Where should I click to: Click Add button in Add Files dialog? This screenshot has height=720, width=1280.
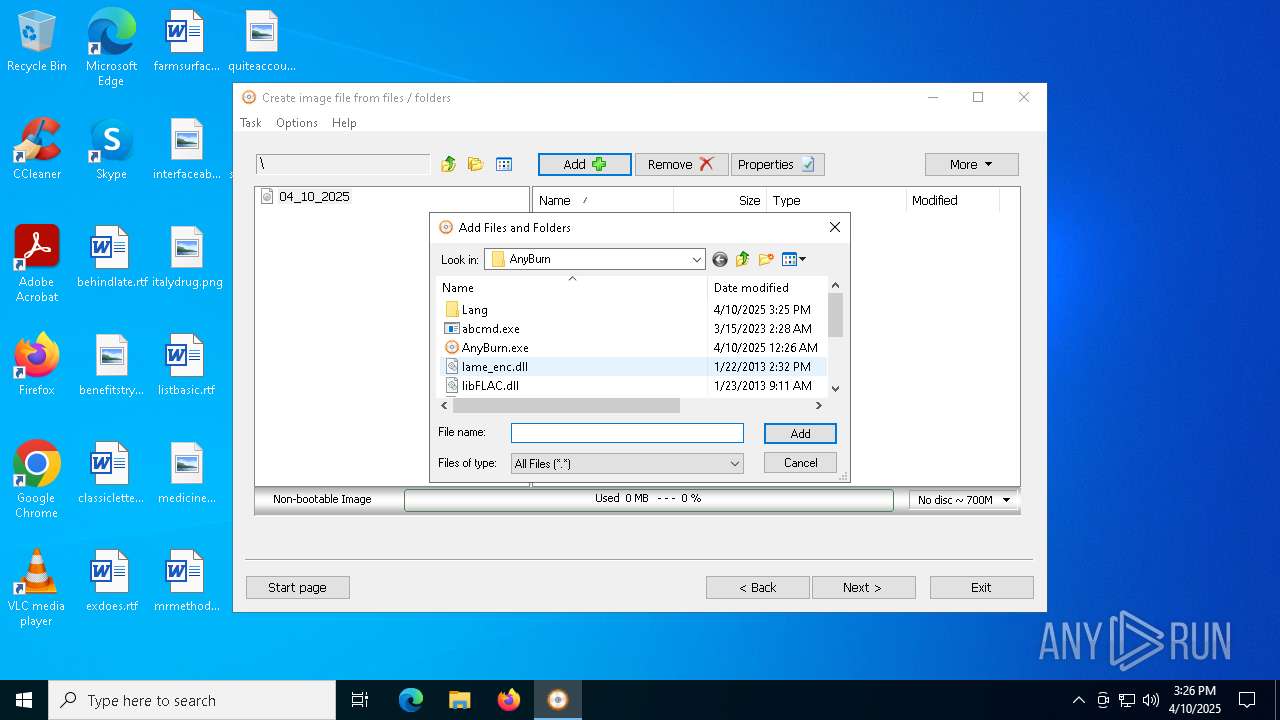(x=800, y=434)
